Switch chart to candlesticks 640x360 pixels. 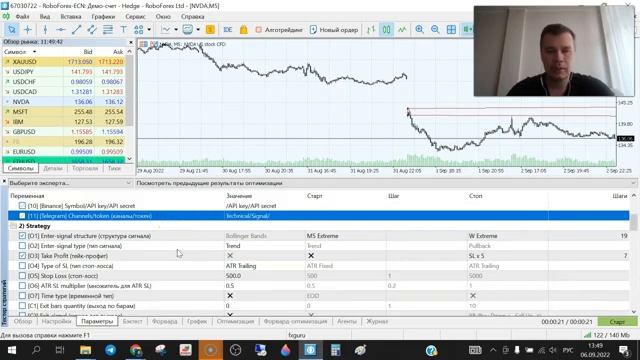coord(386,29)
